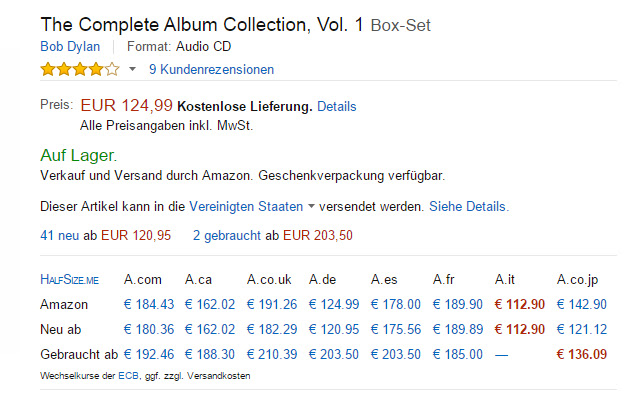
Task: Click the A.fr Amazon price € 189.90
Action: click(x=458, y=304)
